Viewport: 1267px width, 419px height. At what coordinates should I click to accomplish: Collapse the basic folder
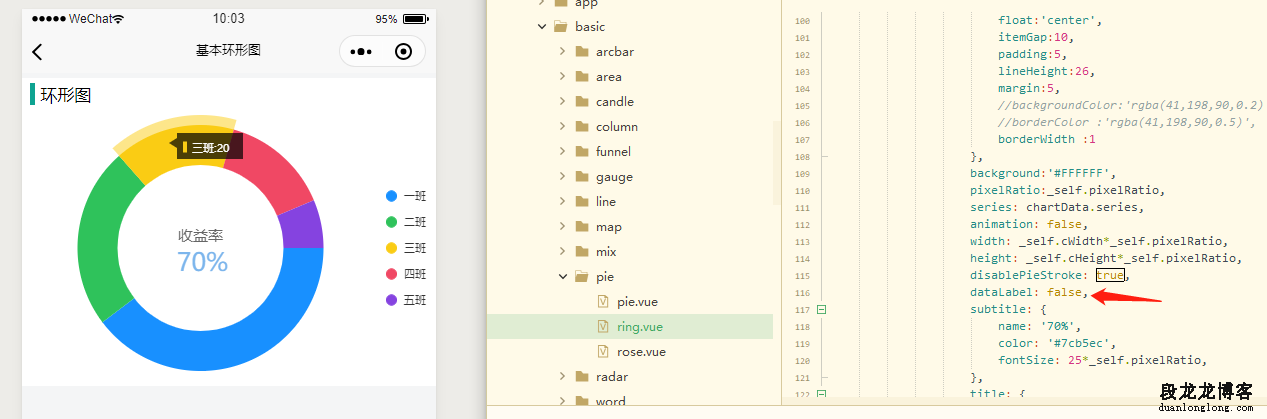[542, 26]
